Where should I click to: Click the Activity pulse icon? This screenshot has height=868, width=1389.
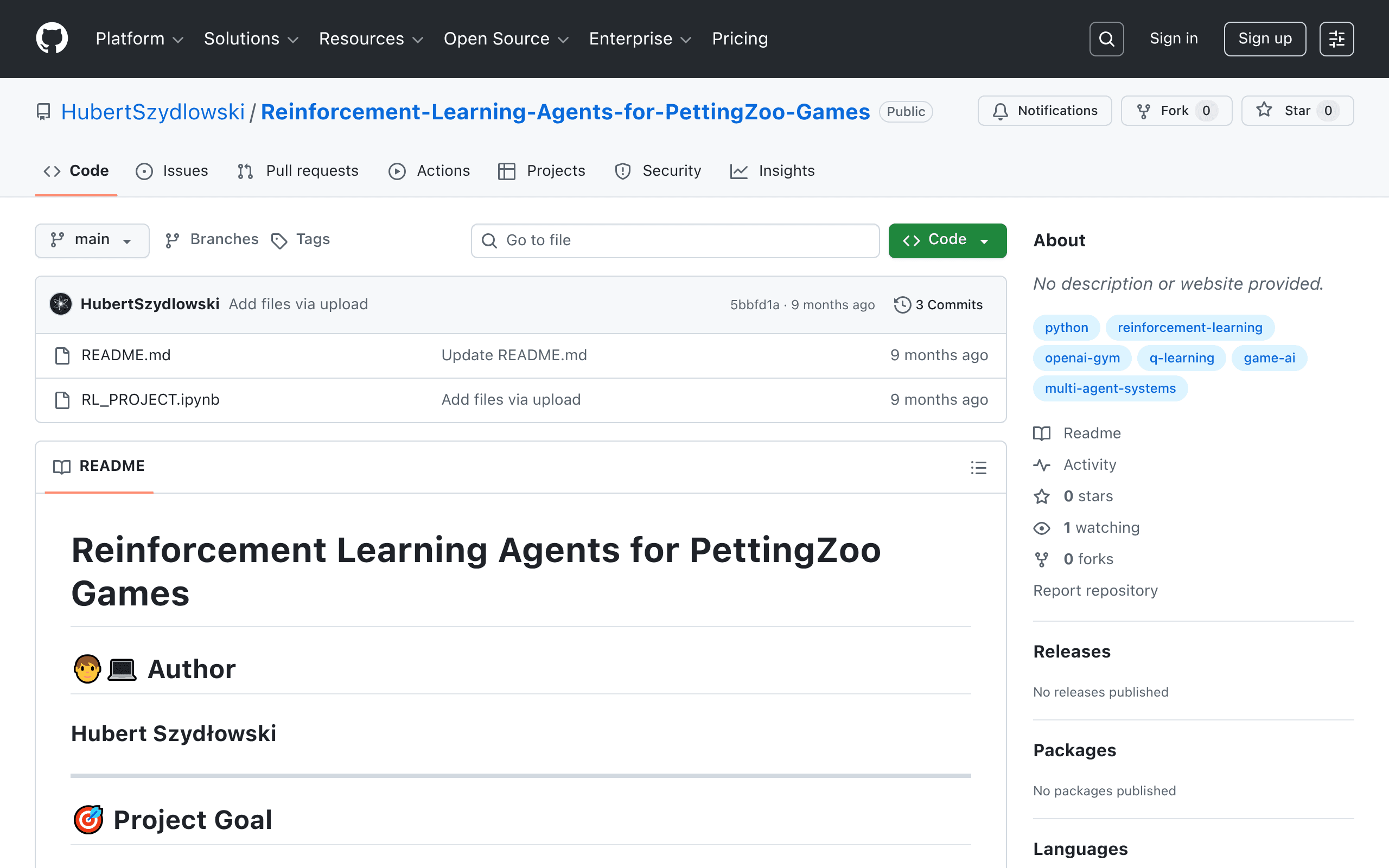pyautogui.click(x=1042, y=465)
